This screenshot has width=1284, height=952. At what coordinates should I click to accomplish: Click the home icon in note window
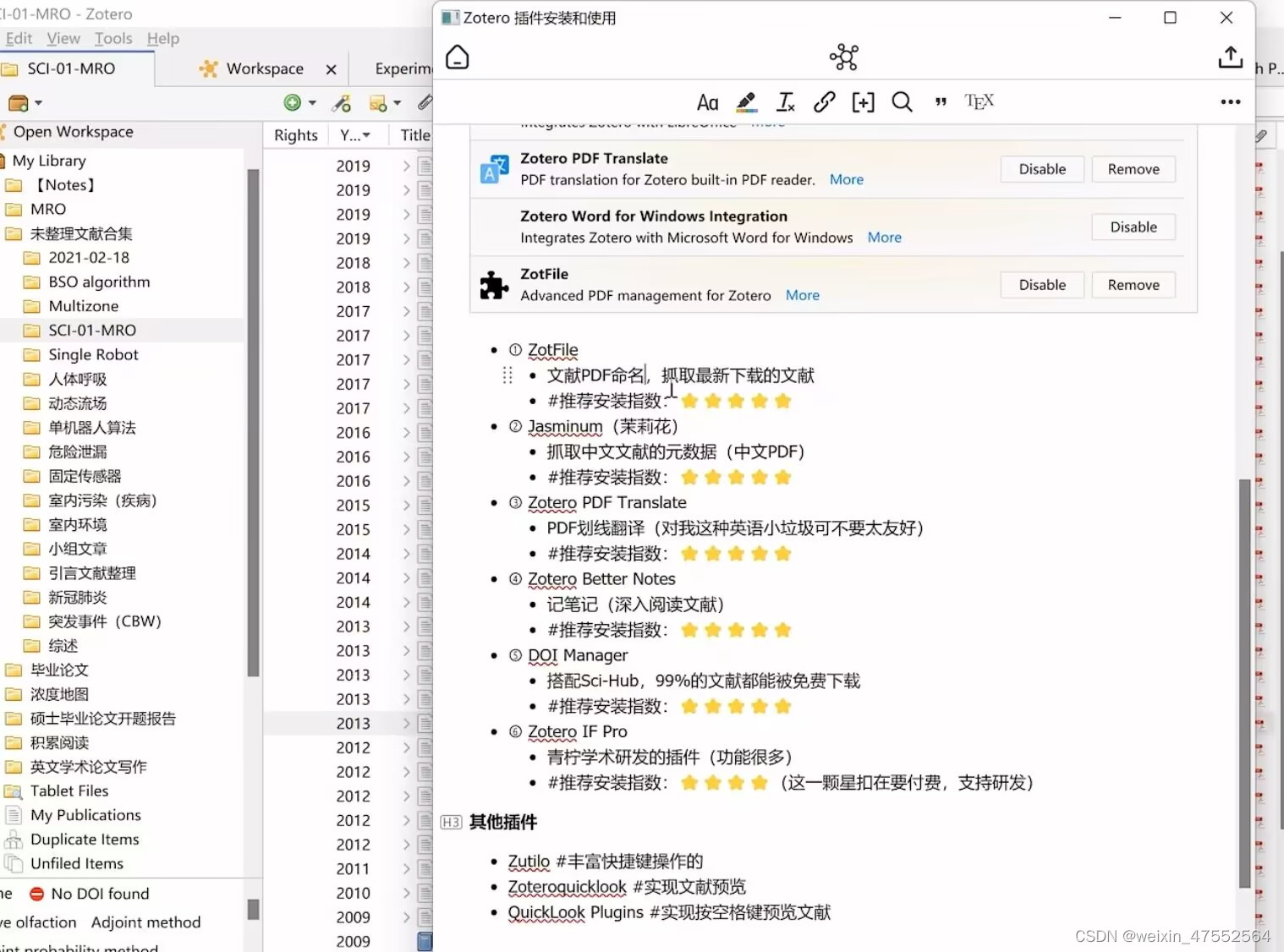(457, 57)
